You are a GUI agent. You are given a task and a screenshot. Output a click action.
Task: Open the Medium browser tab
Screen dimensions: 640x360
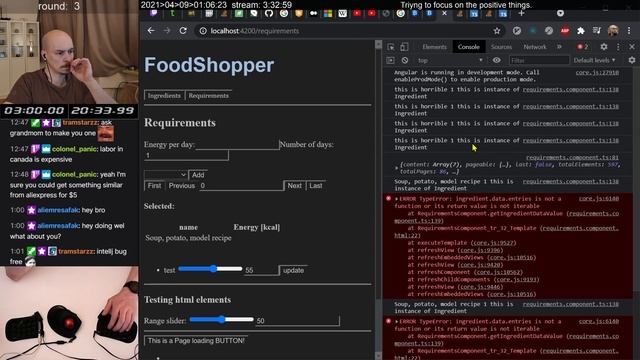point(313,13)
